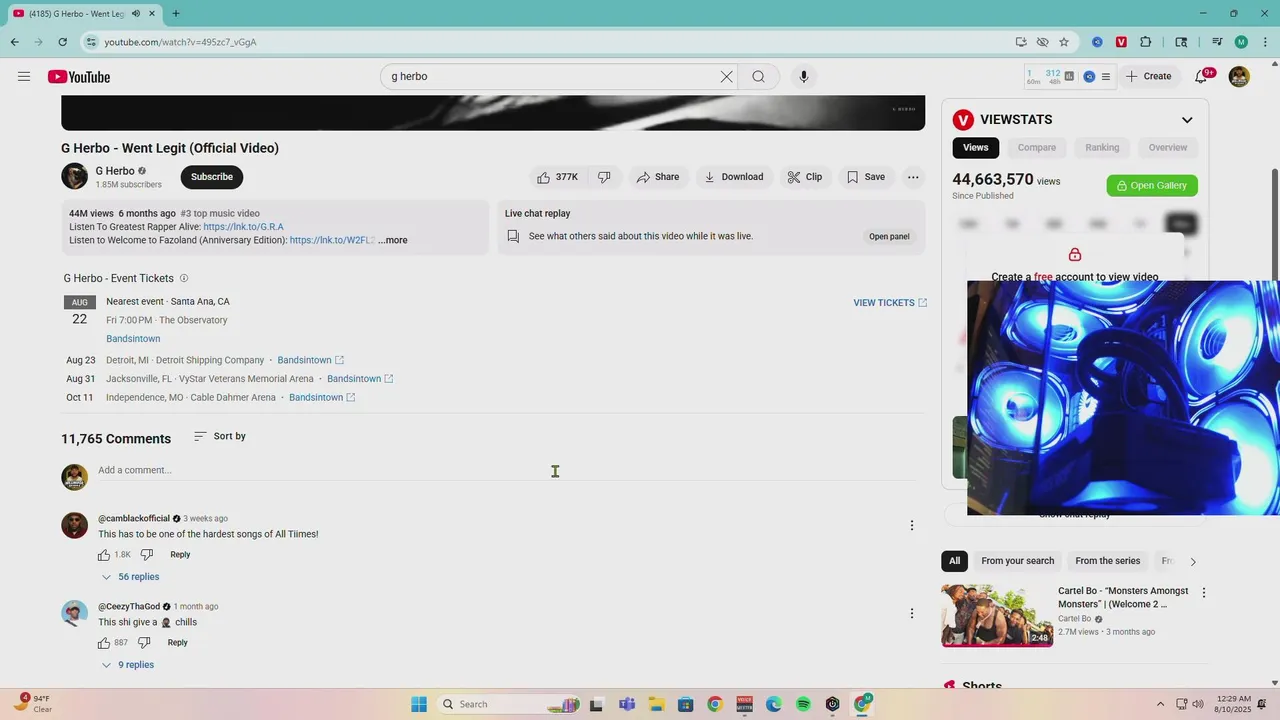The width and height of the screenshot is (1280, 720).
Task: Mute the tab with the tab audio icon
Action: [x=136, y=14]
